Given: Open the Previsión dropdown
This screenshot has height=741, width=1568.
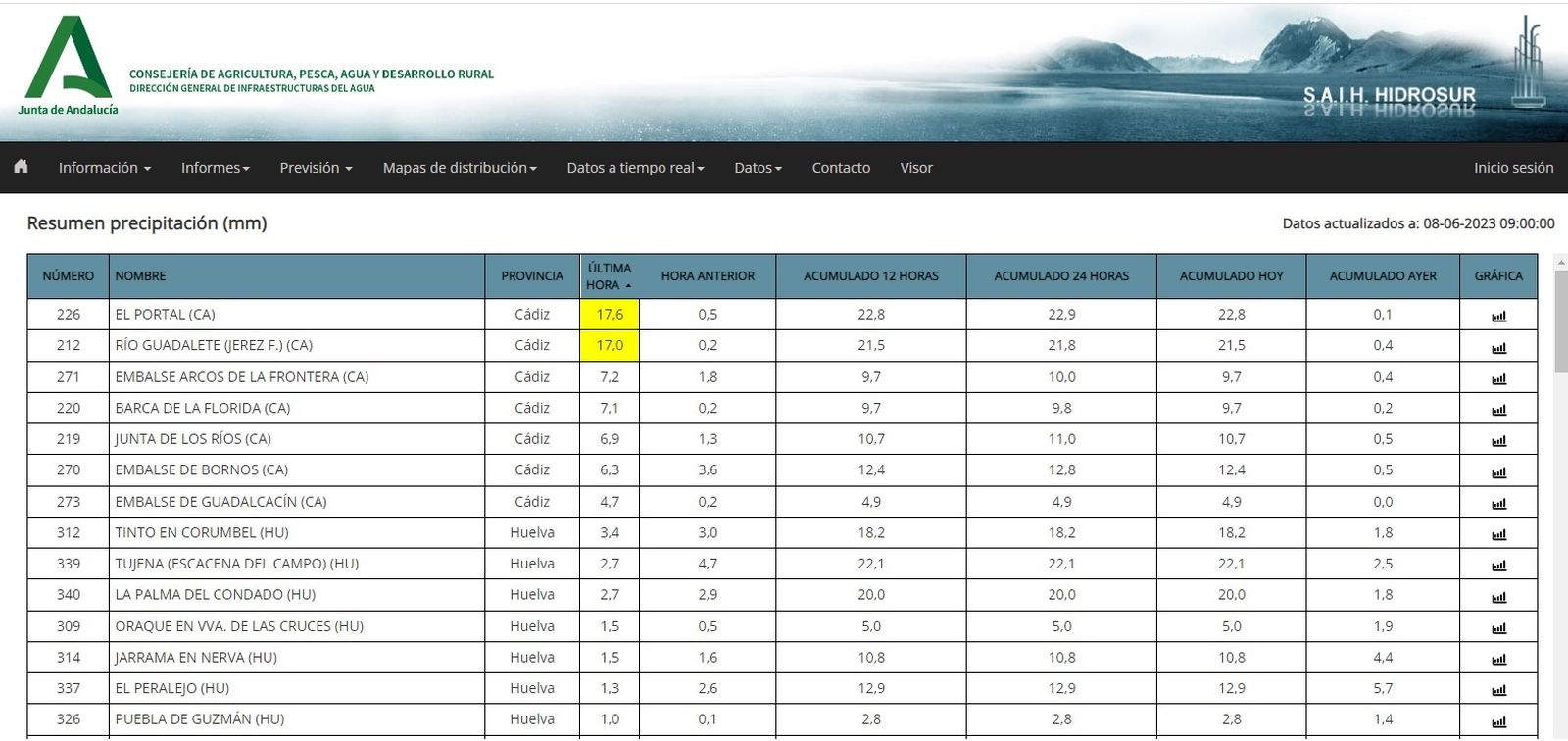Looking at the screenshot, I should coord(316,168).
